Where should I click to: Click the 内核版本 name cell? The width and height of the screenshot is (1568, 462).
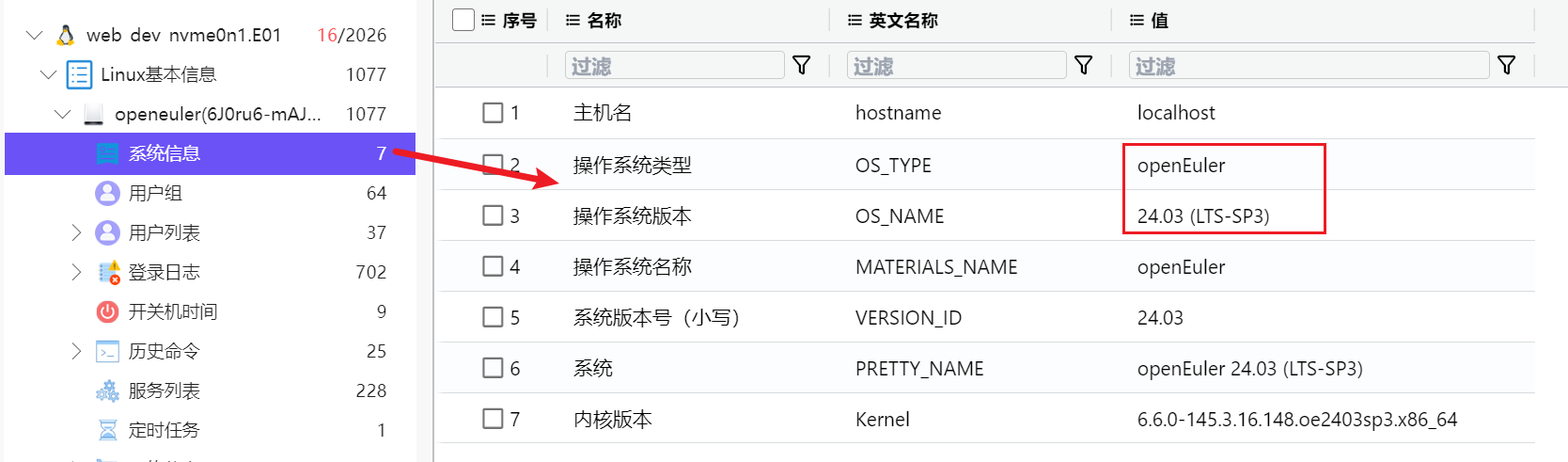[613, 420]
